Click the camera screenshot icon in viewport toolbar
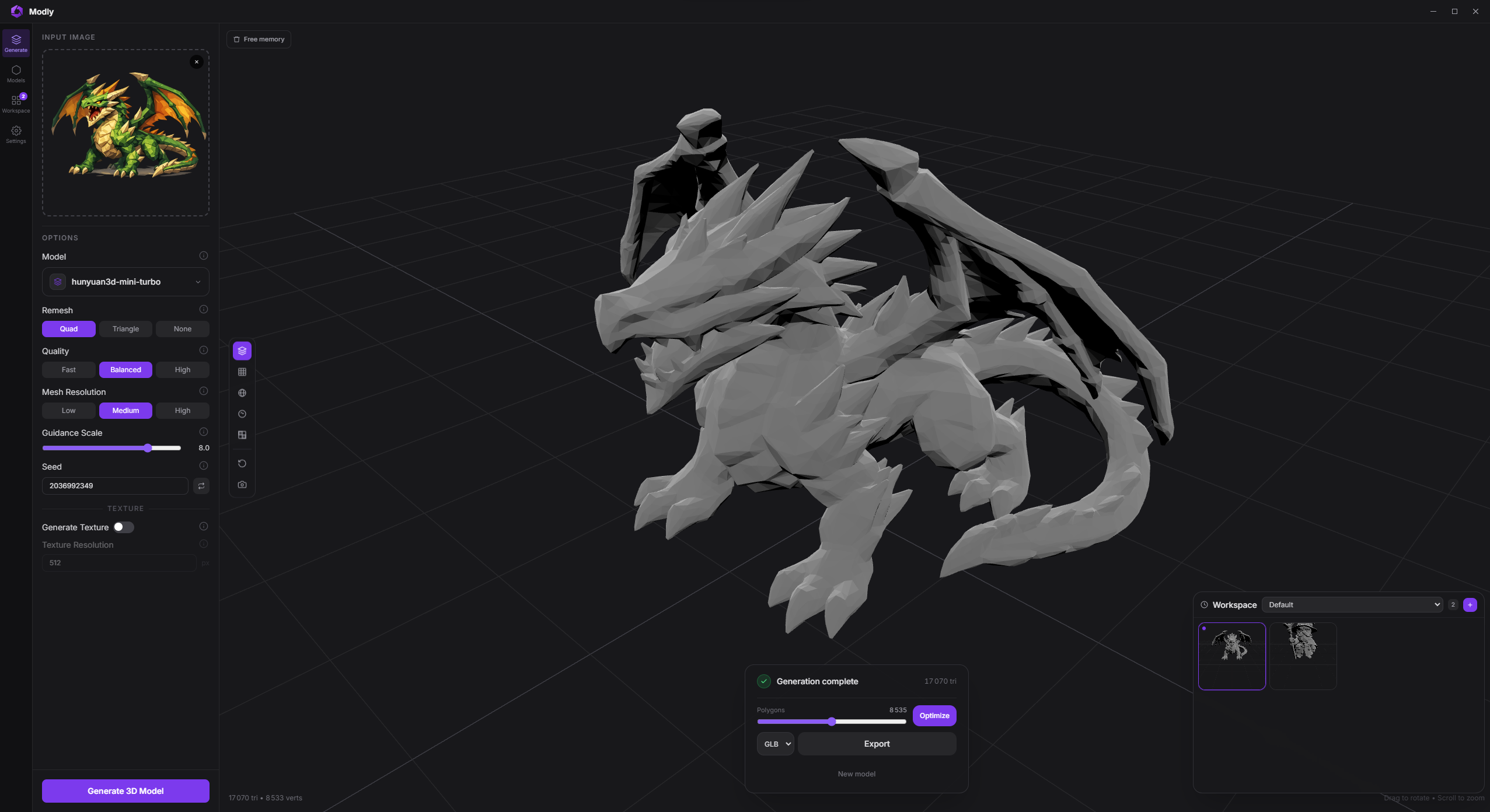This screenshot has width=1490, height=812. pyautogui.click(x=242, y=485)
